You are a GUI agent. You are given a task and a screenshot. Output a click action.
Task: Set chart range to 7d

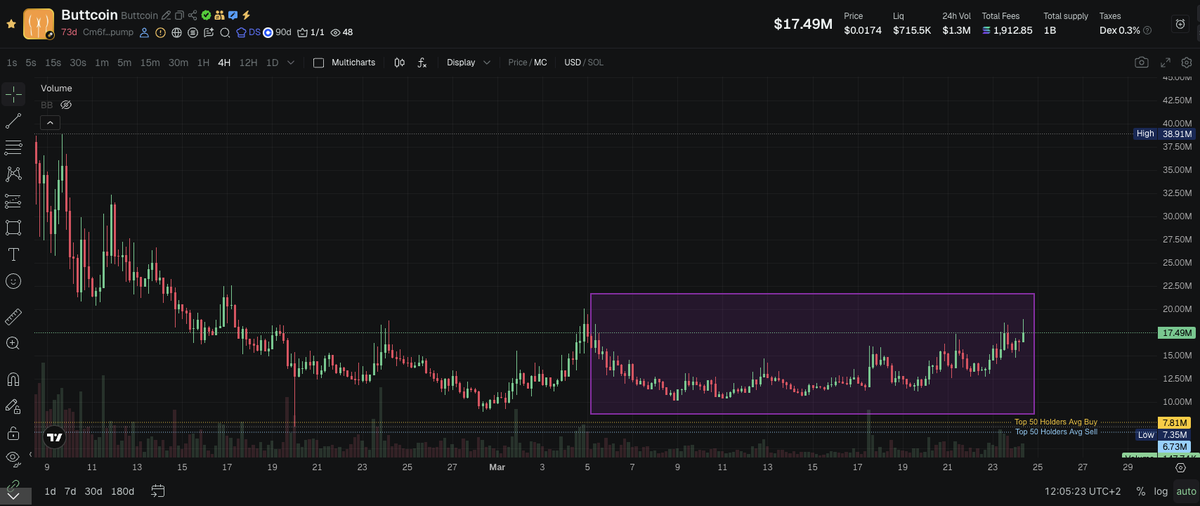[70, 491]
